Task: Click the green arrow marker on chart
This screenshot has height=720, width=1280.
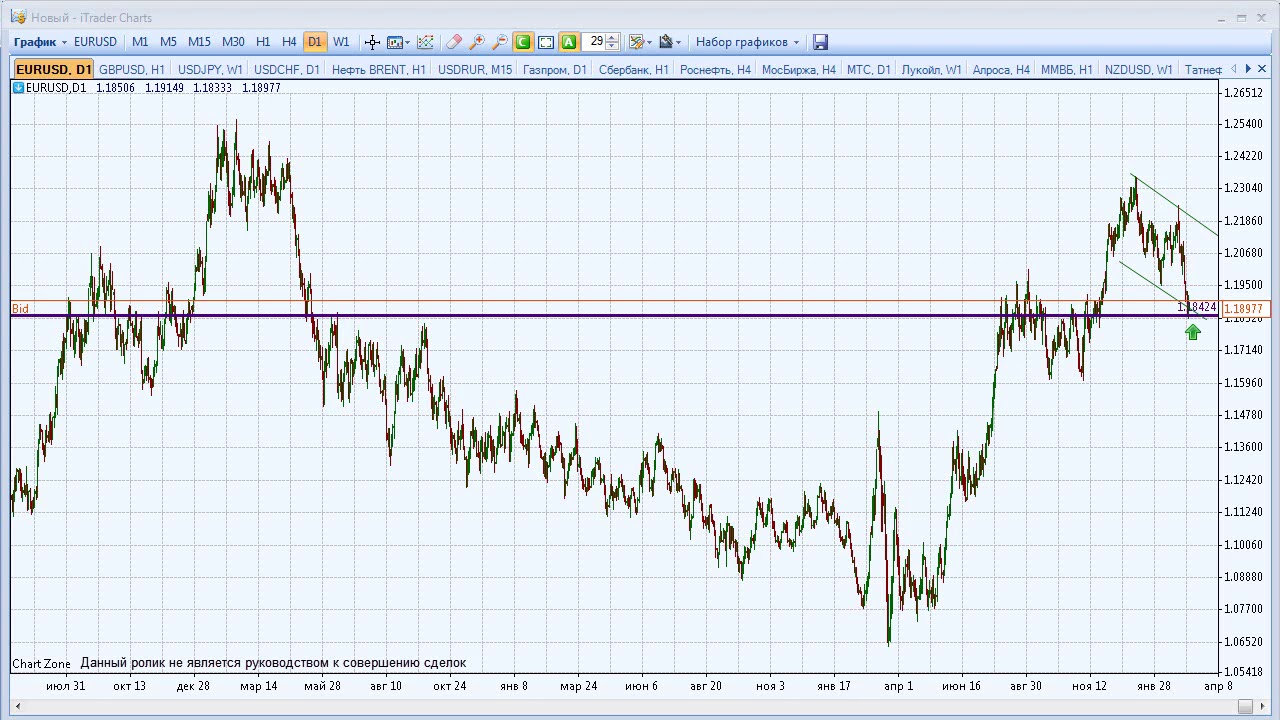Action: pyautogui.click(x=1192, y=332)
